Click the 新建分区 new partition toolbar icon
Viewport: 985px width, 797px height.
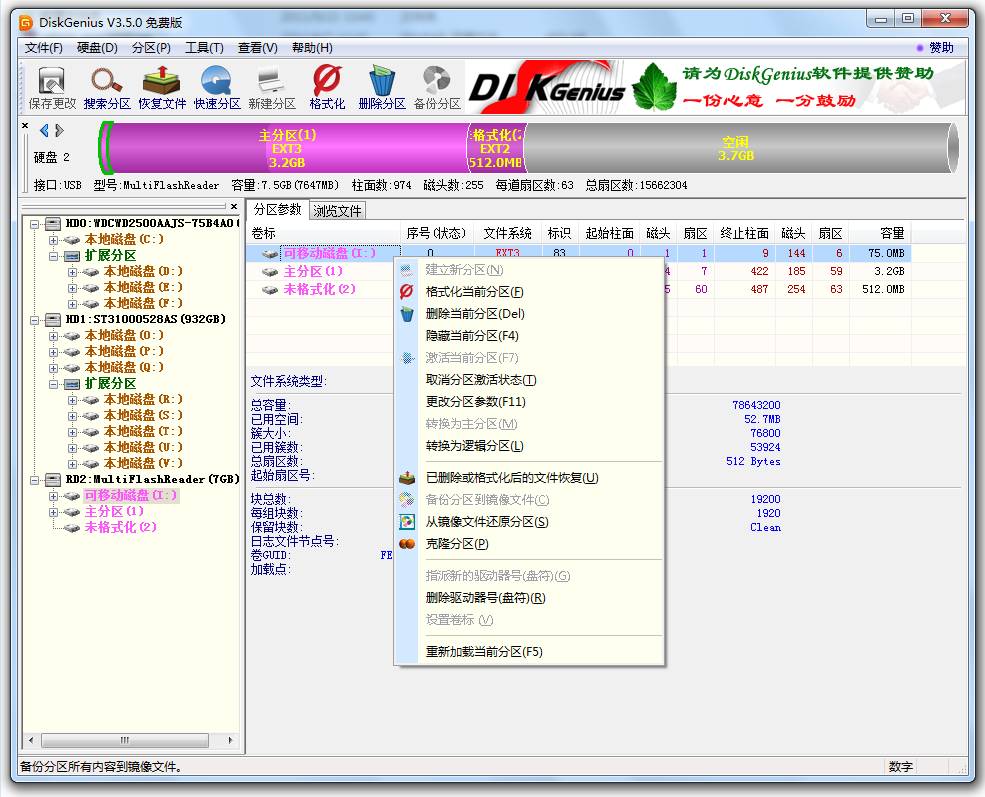271,87
